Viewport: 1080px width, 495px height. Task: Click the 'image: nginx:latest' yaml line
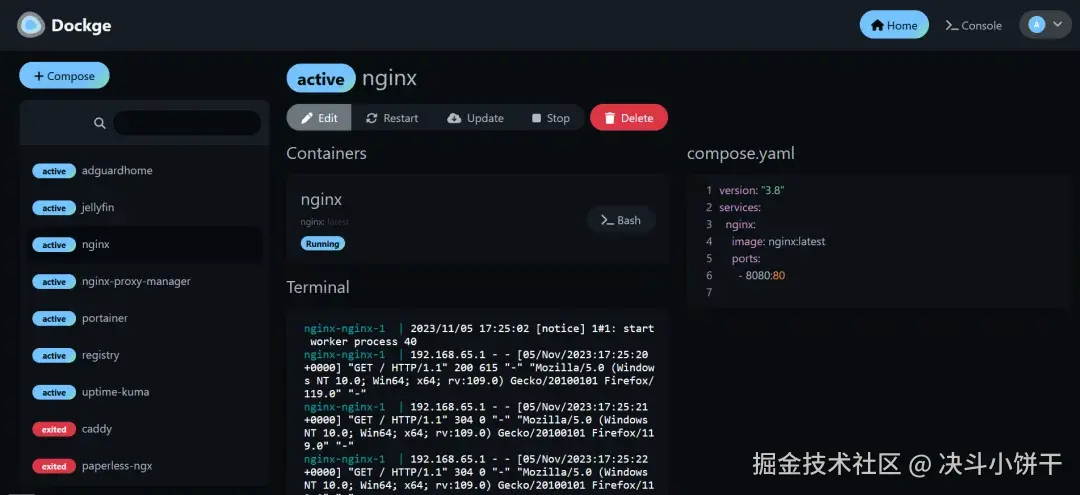point(778,242)
